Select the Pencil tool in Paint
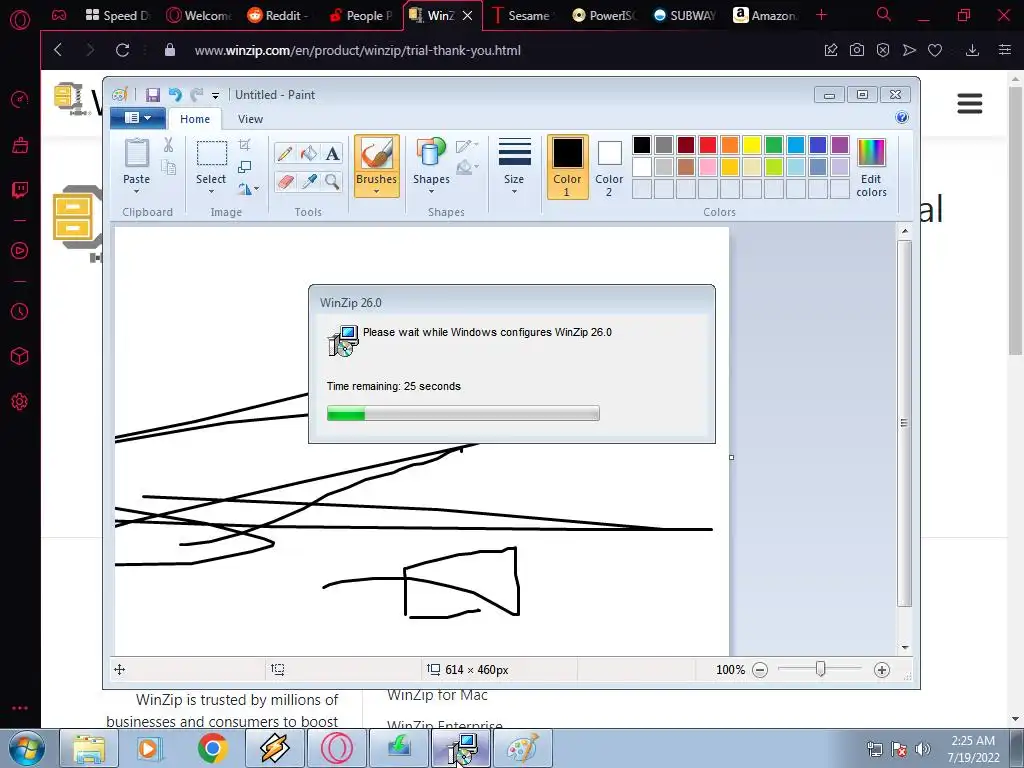The height and width of the screenshot is (768, 1024). [x=285, y=153]
